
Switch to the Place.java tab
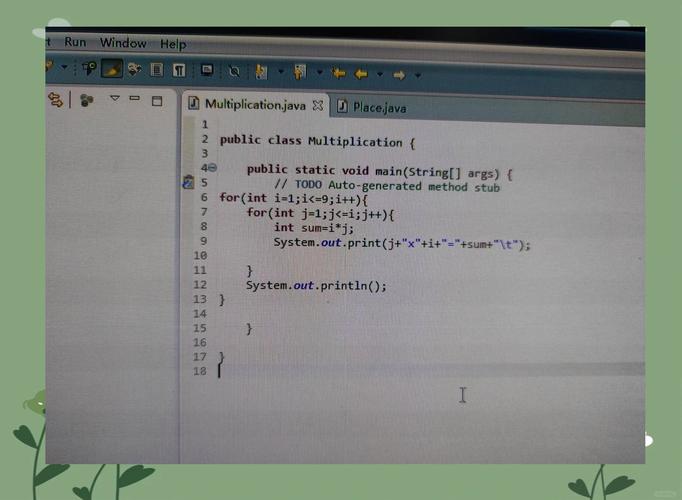pyautogui.click(x=378, y=106)
